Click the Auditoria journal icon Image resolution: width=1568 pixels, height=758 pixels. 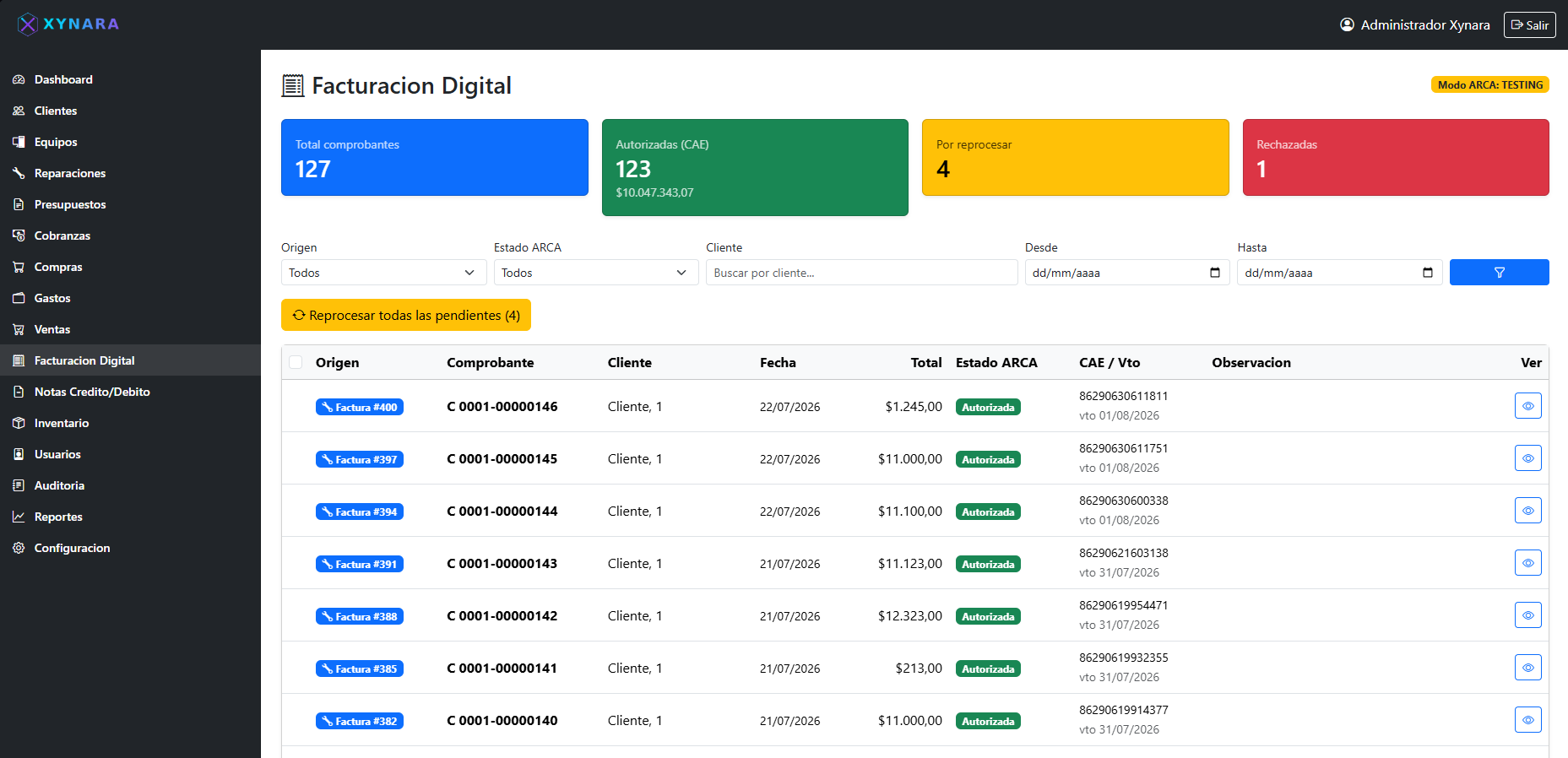pyautogui.click(x=19, y=485)
